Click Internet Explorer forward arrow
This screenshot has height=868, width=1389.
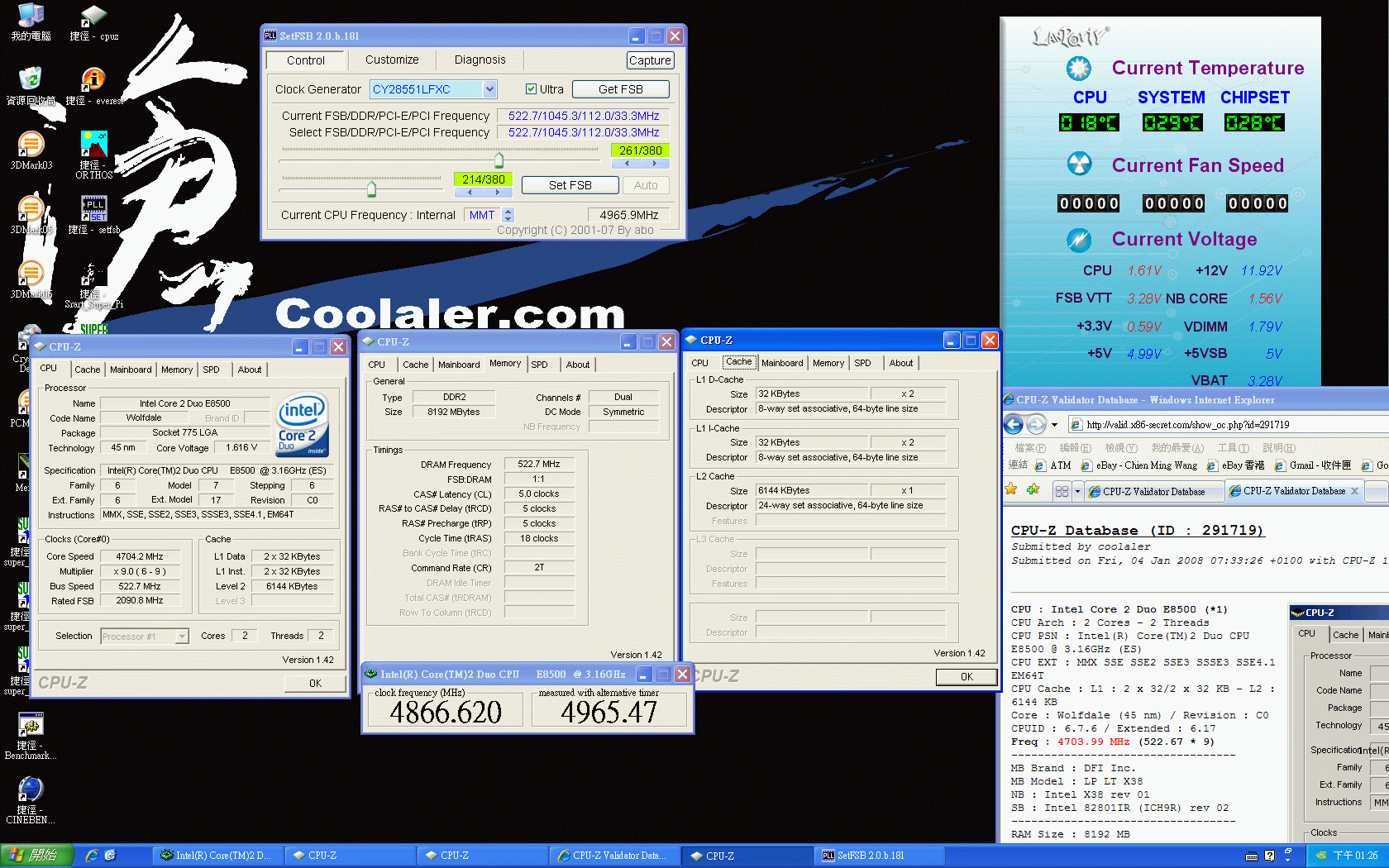[x=1036, y=425]
